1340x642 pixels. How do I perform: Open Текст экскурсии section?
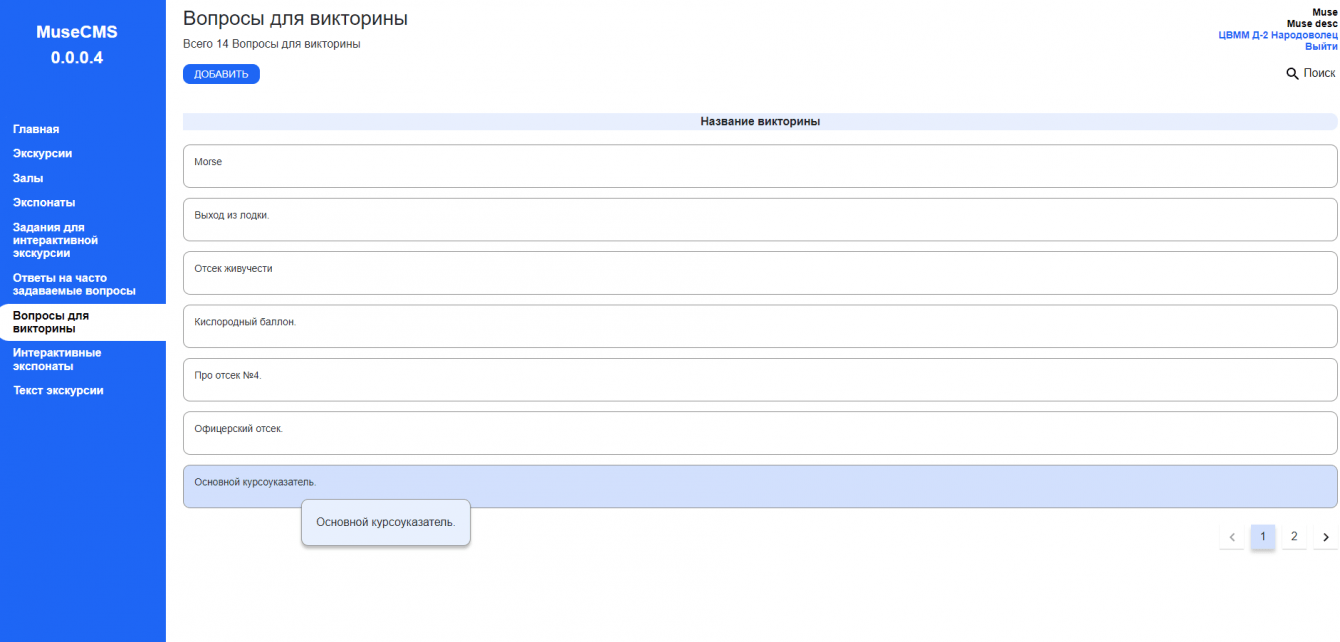pos(58,391)
